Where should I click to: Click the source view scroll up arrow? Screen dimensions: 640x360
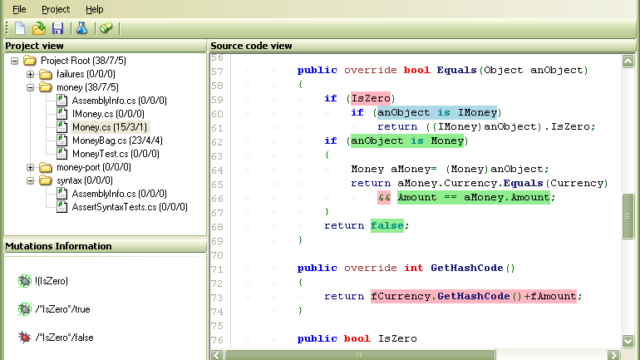628,61
